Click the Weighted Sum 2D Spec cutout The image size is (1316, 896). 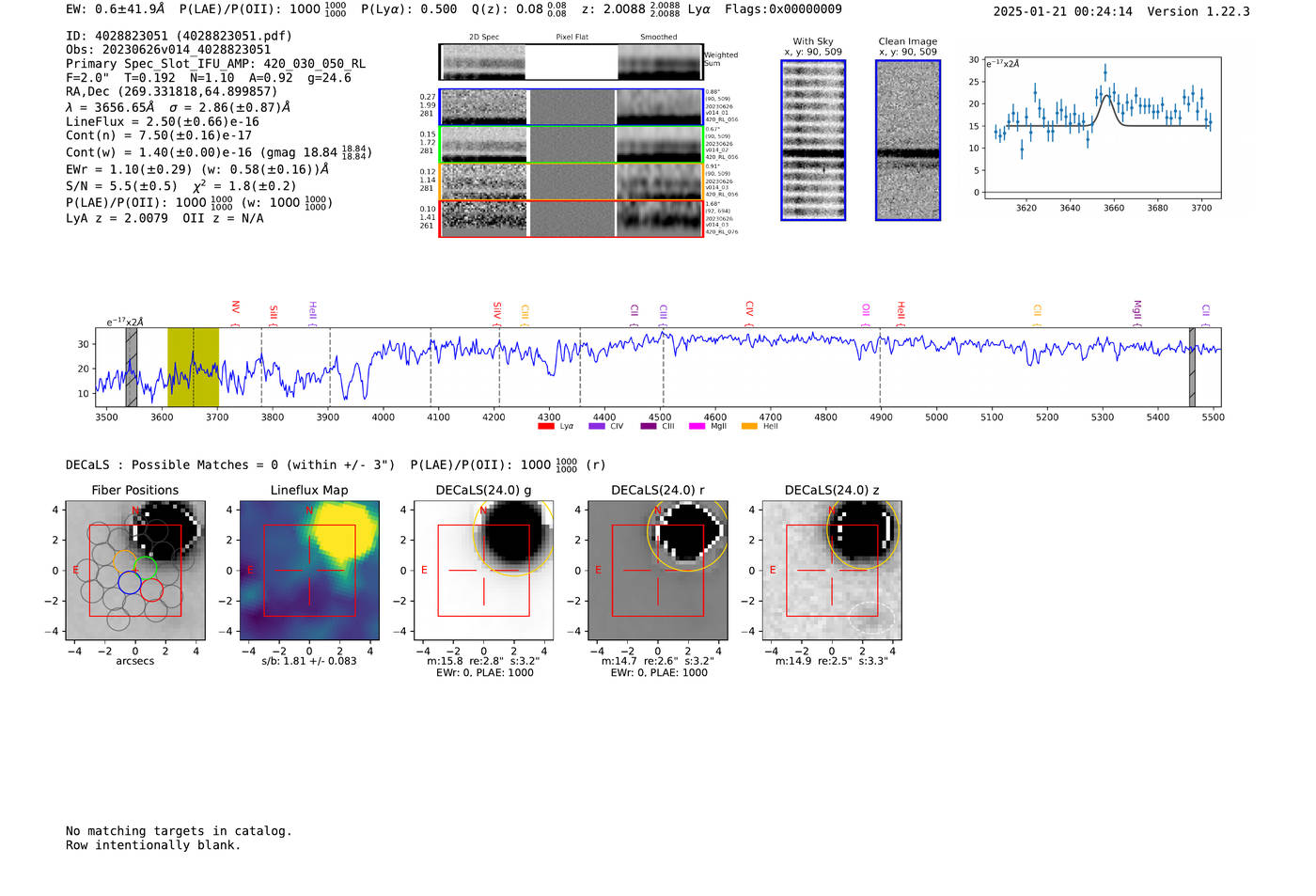pyautogui.click(x=484, y=62)
